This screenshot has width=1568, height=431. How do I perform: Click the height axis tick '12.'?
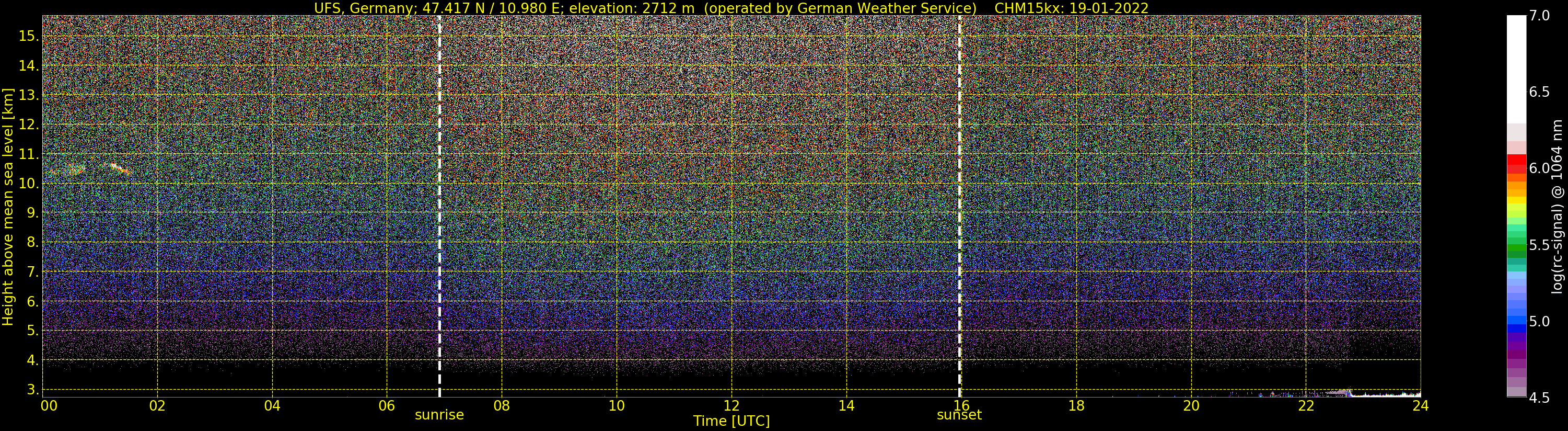tap(29, 124)
